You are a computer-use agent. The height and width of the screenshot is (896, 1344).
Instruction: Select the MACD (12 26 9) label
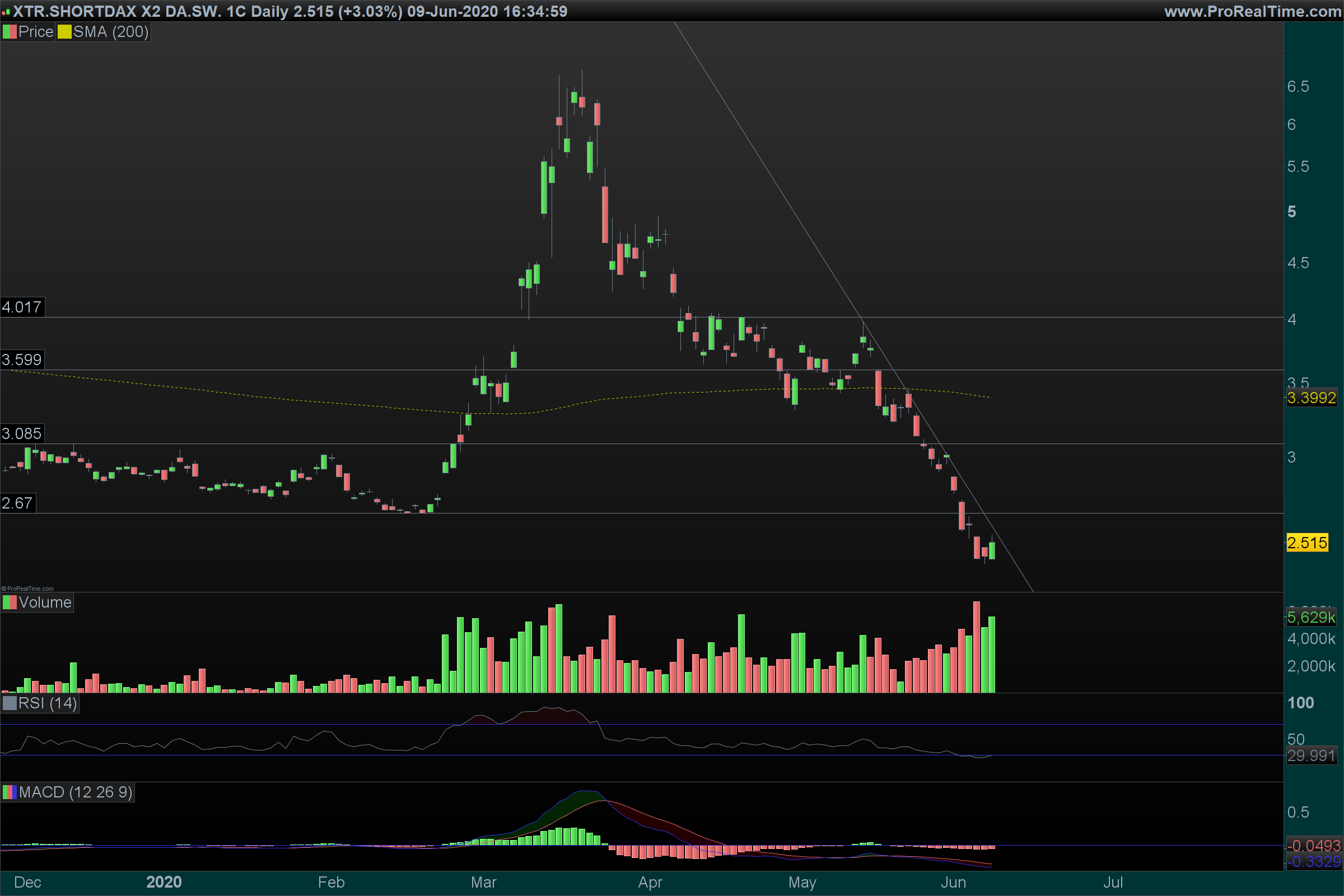(76, 792)
